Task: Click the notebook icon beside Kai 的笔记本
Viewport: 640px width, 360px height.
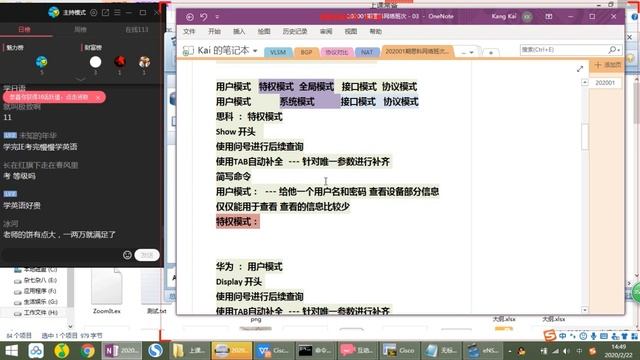Action: point(188,51)
